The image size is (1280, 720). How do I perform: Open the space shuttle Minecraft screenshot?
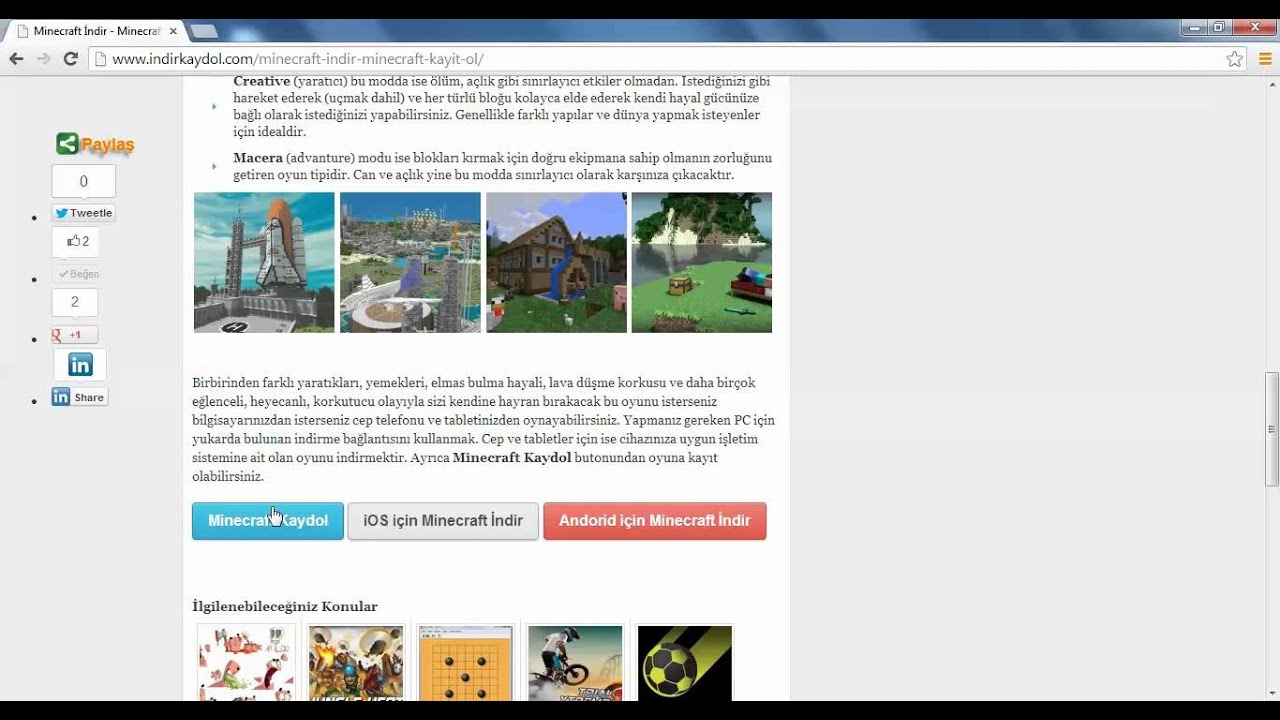coord(264,262)
